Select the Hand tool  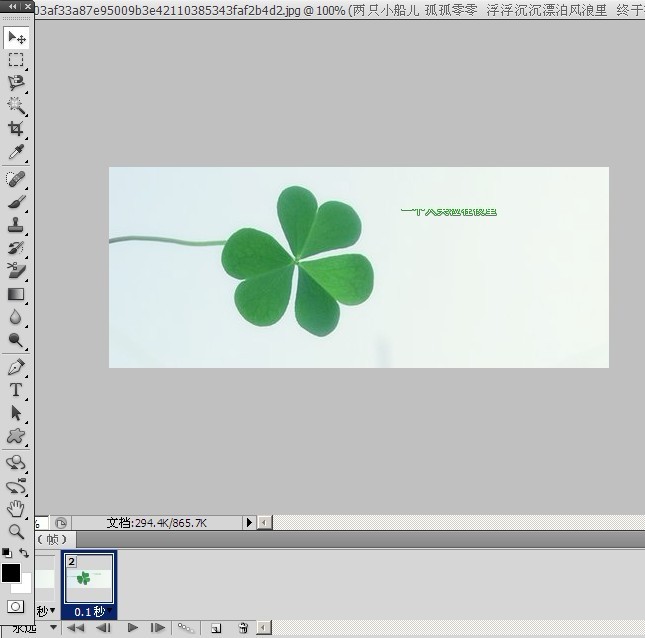16,509
